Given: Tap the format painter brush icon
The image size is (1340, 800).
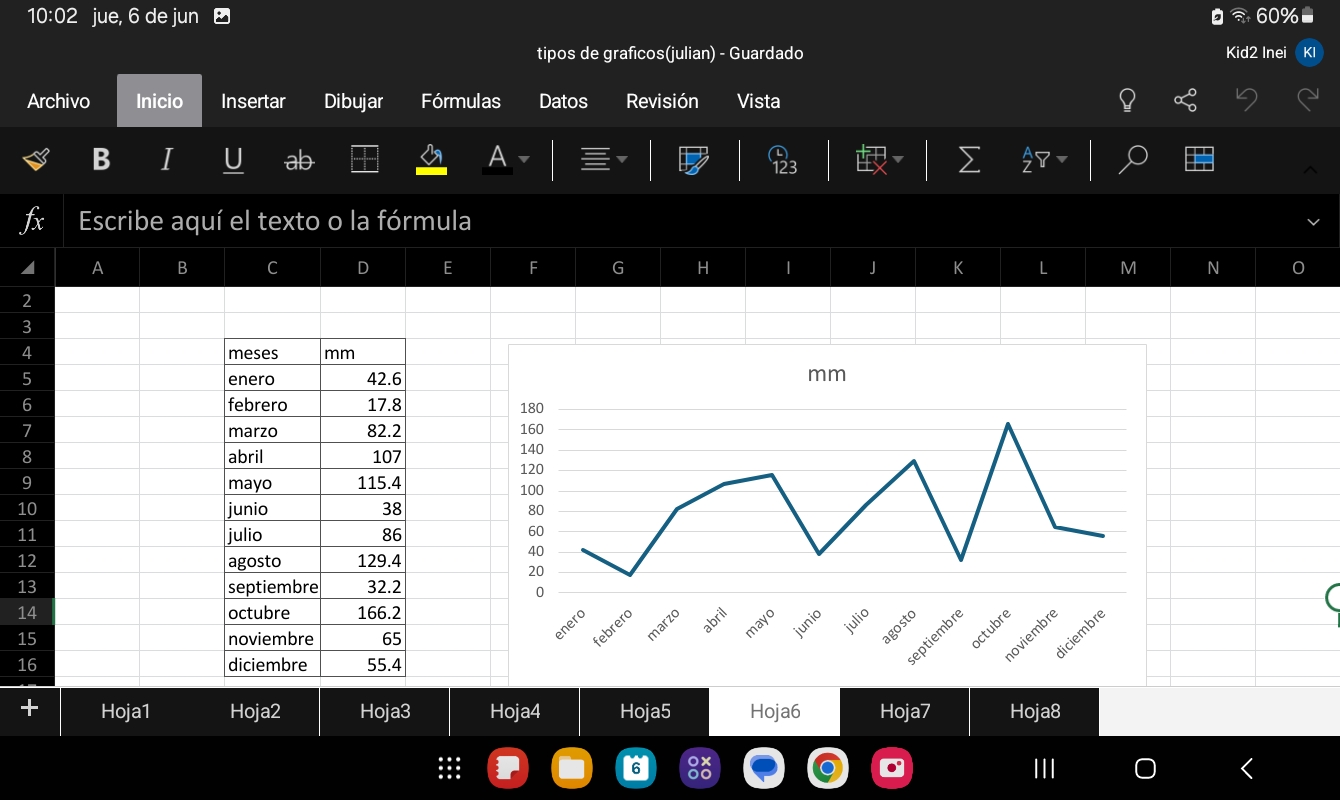Looking at the screenshot, I should pyautogui.click(x=36, y=160).
